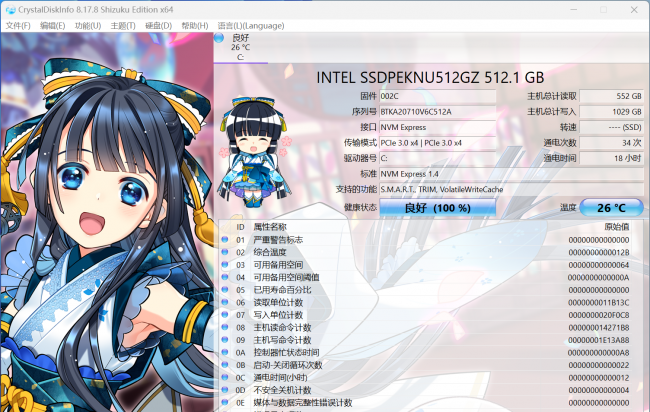This screenshot has height=412, width=650.
Task: Click the chibi Shizuku character image
Action: [255, 152]
